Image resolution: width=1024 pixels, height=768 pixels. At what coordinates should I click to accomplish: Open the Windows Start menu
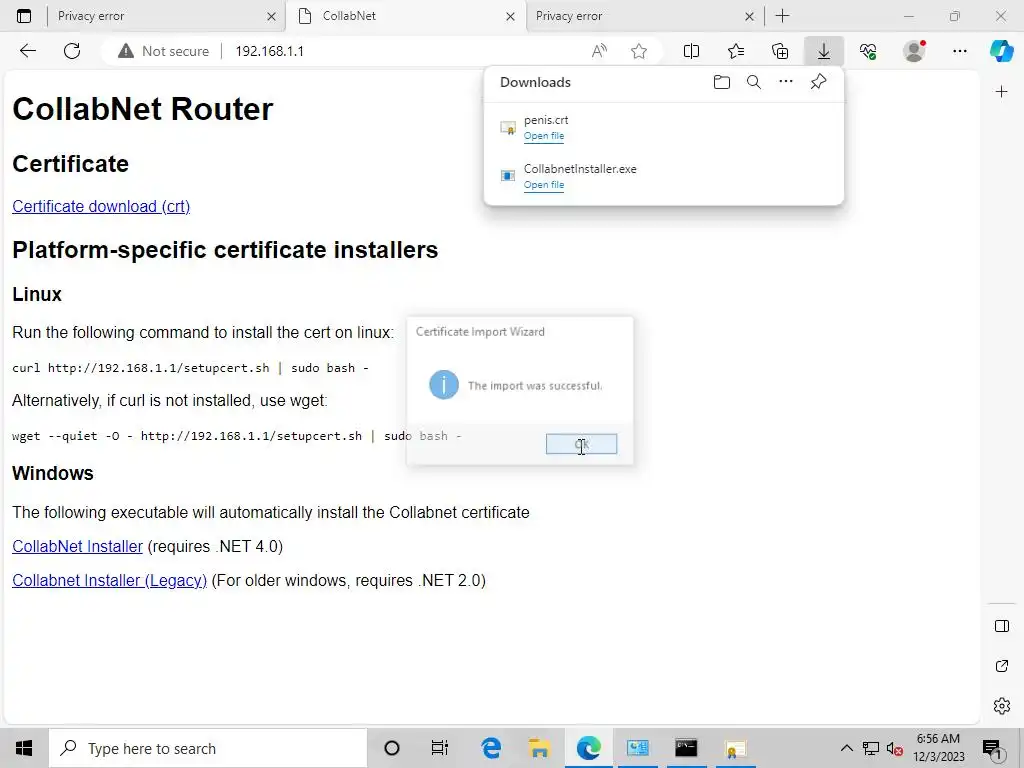pos(24,748)
